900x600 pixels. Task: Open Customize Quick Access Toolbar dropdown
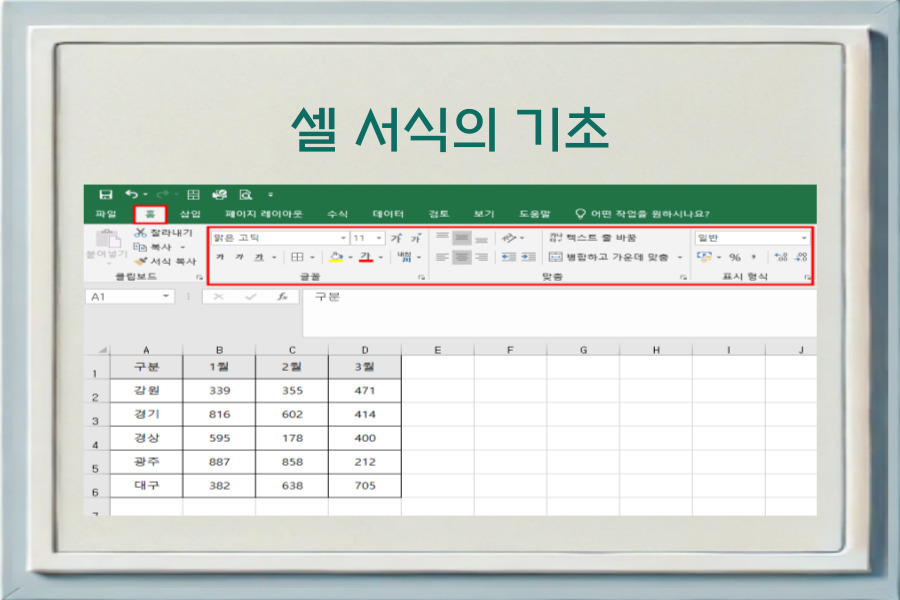270,195
